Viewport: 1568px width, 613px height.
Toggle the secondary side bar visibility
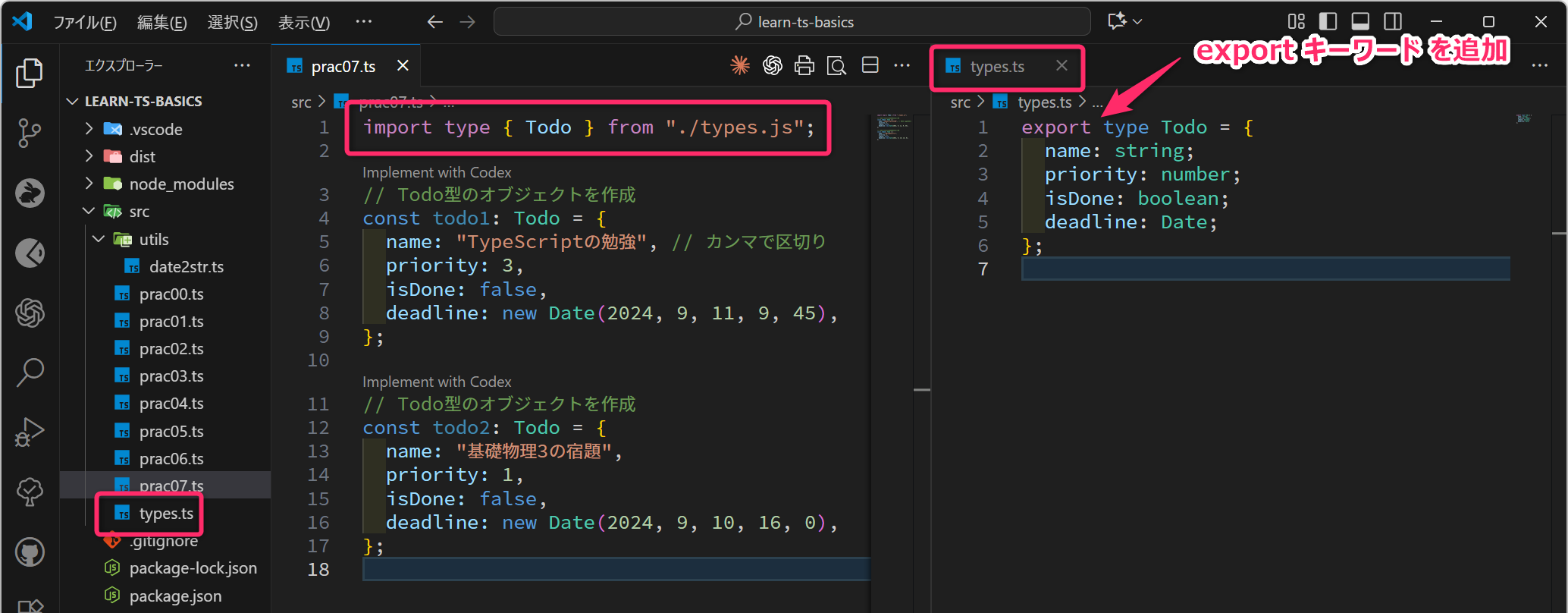(x=1393, y=22)
